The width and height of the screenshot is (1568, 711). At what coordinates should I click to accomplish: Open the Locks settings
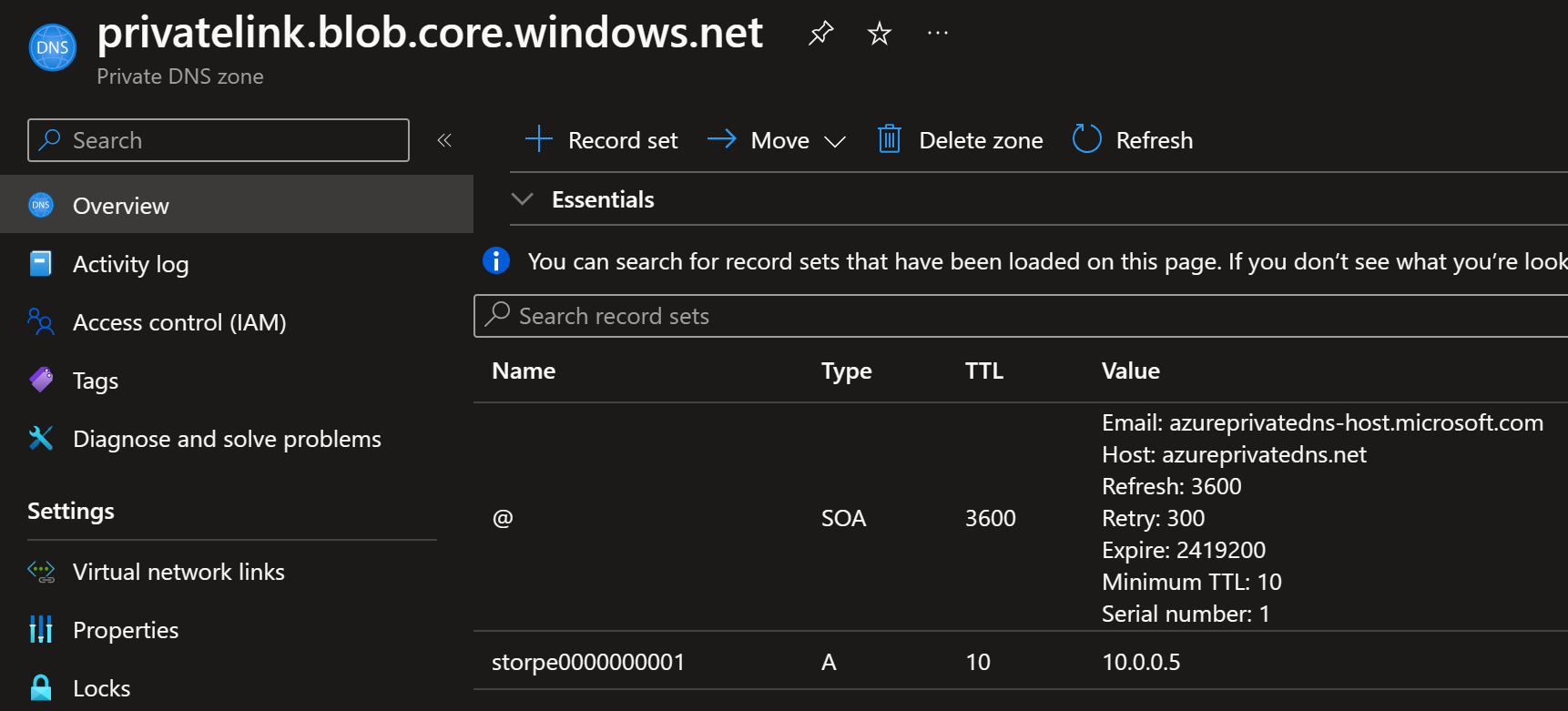pos(101,688)
